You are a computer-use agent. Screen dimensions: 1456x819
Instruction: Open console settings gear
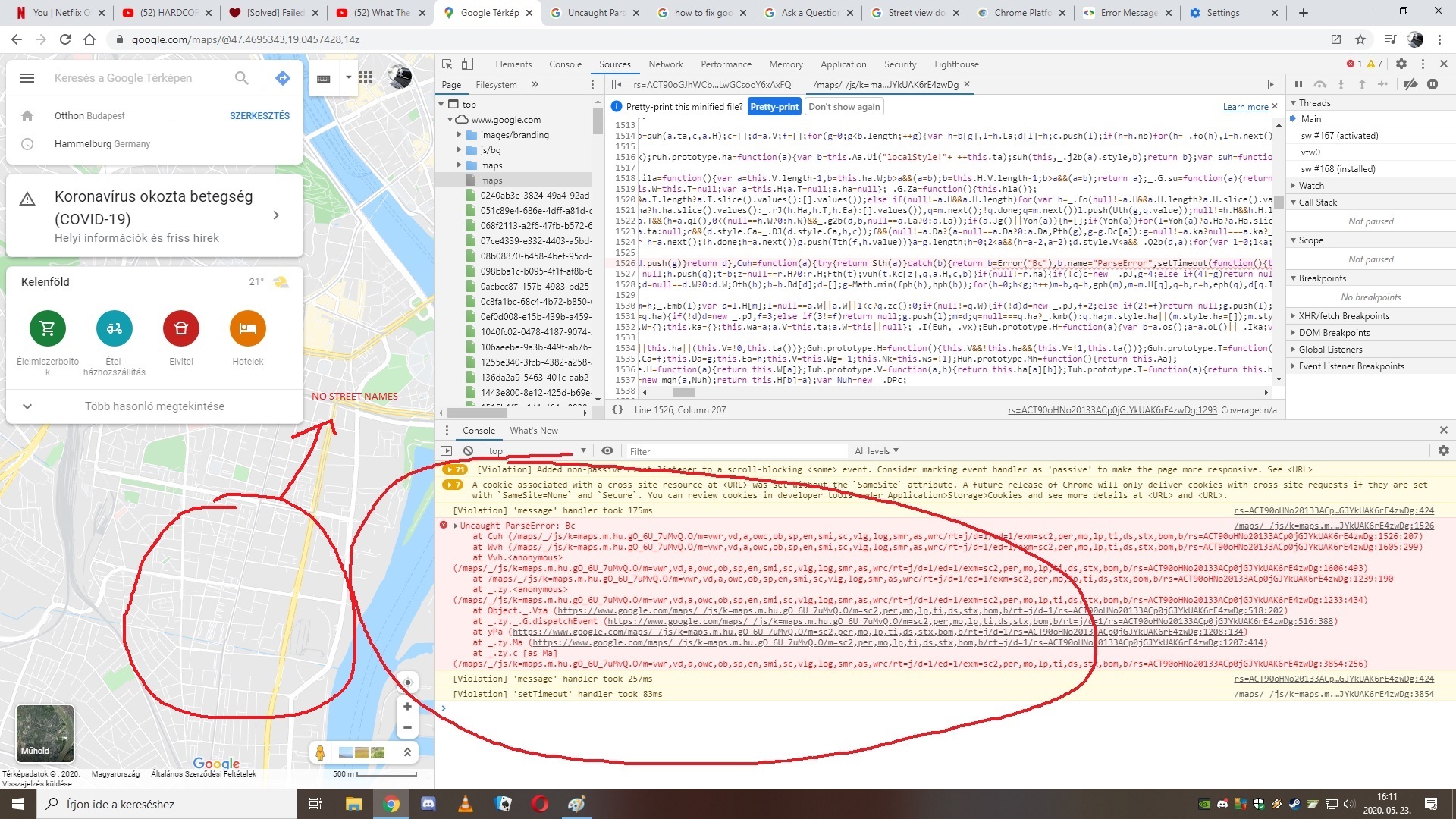[1444, 451]
